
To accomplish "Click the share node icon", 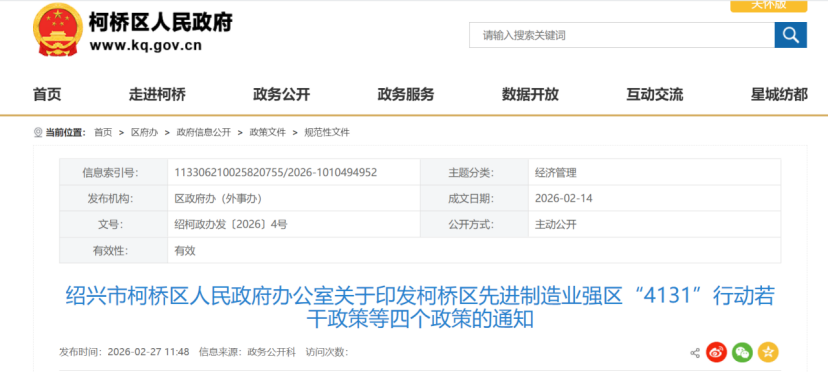I will tap(695, 353).
